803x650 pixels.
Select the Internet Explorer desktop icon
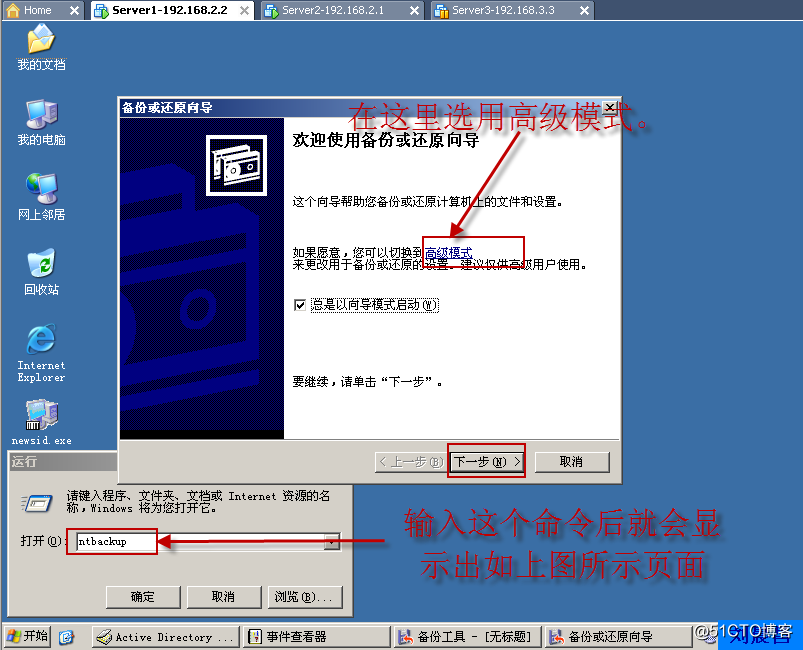(x=41, y=353)
